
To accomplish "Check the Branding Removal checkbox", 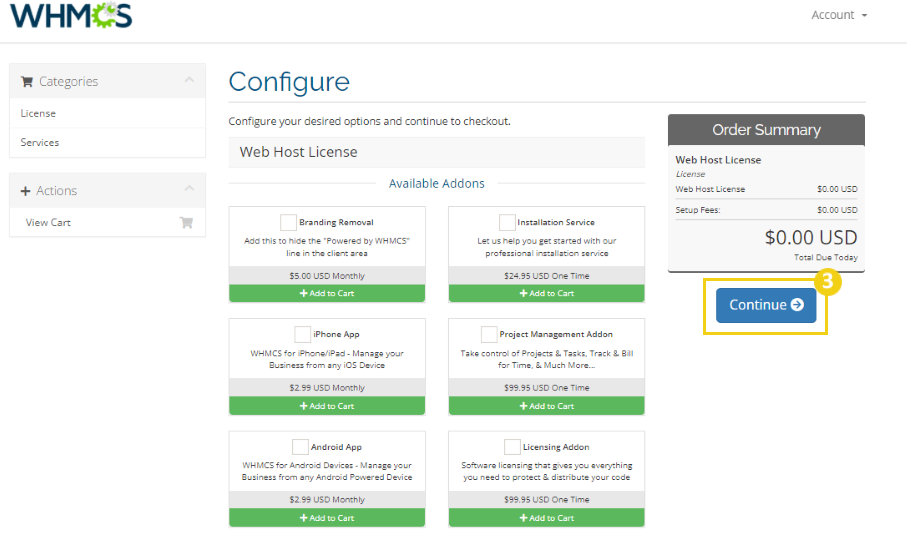I will [288, 222].
